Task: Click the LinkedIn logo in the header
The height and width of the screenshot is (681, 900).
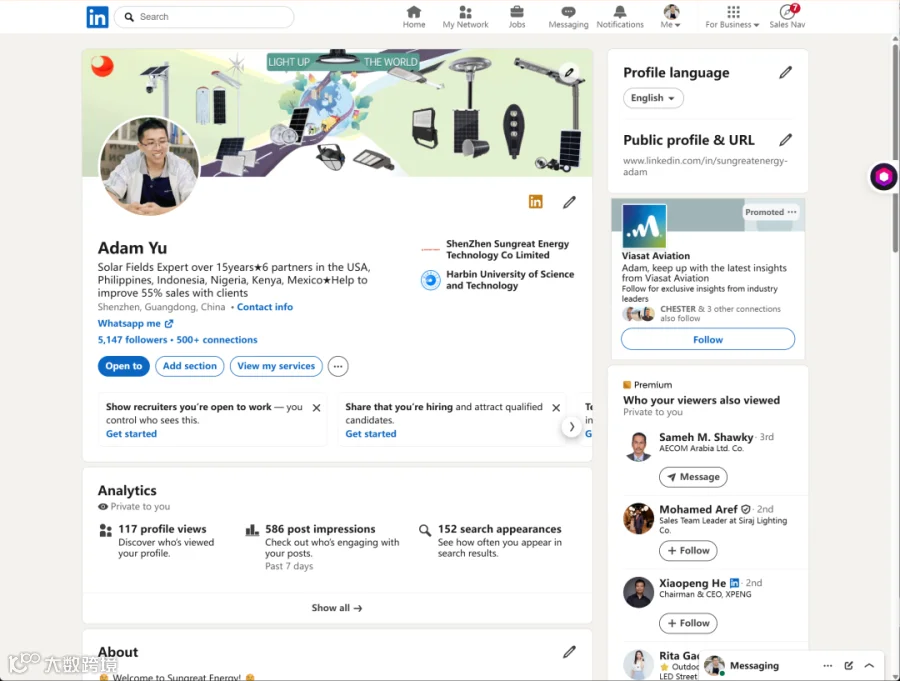Action: [x=97, y=17]
